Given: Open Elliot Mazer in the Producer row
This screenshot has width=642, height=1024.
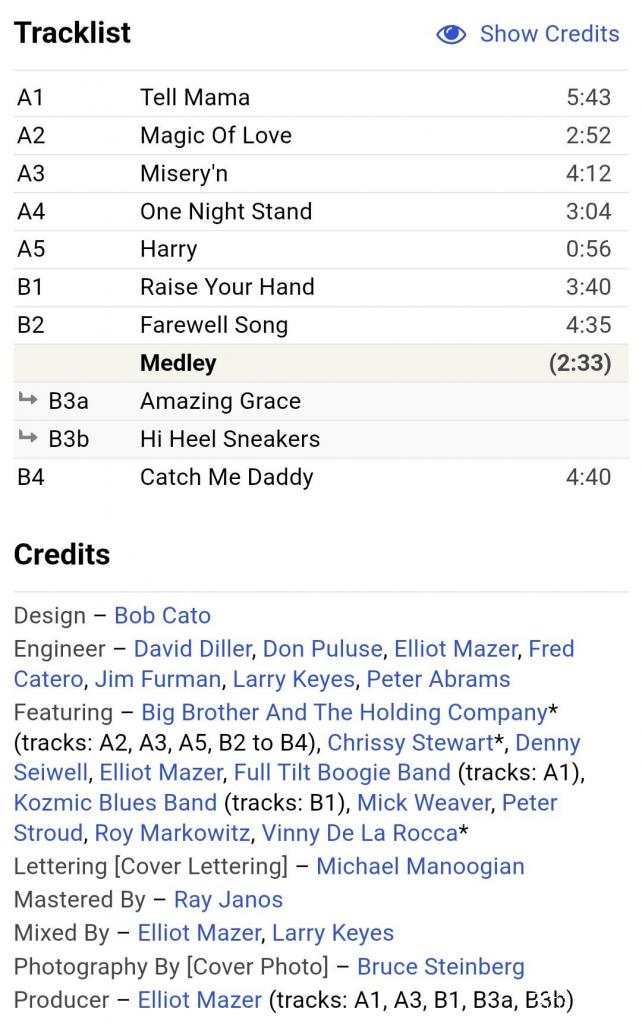Looking at the screenshot, I should (x=200, y=1000).
